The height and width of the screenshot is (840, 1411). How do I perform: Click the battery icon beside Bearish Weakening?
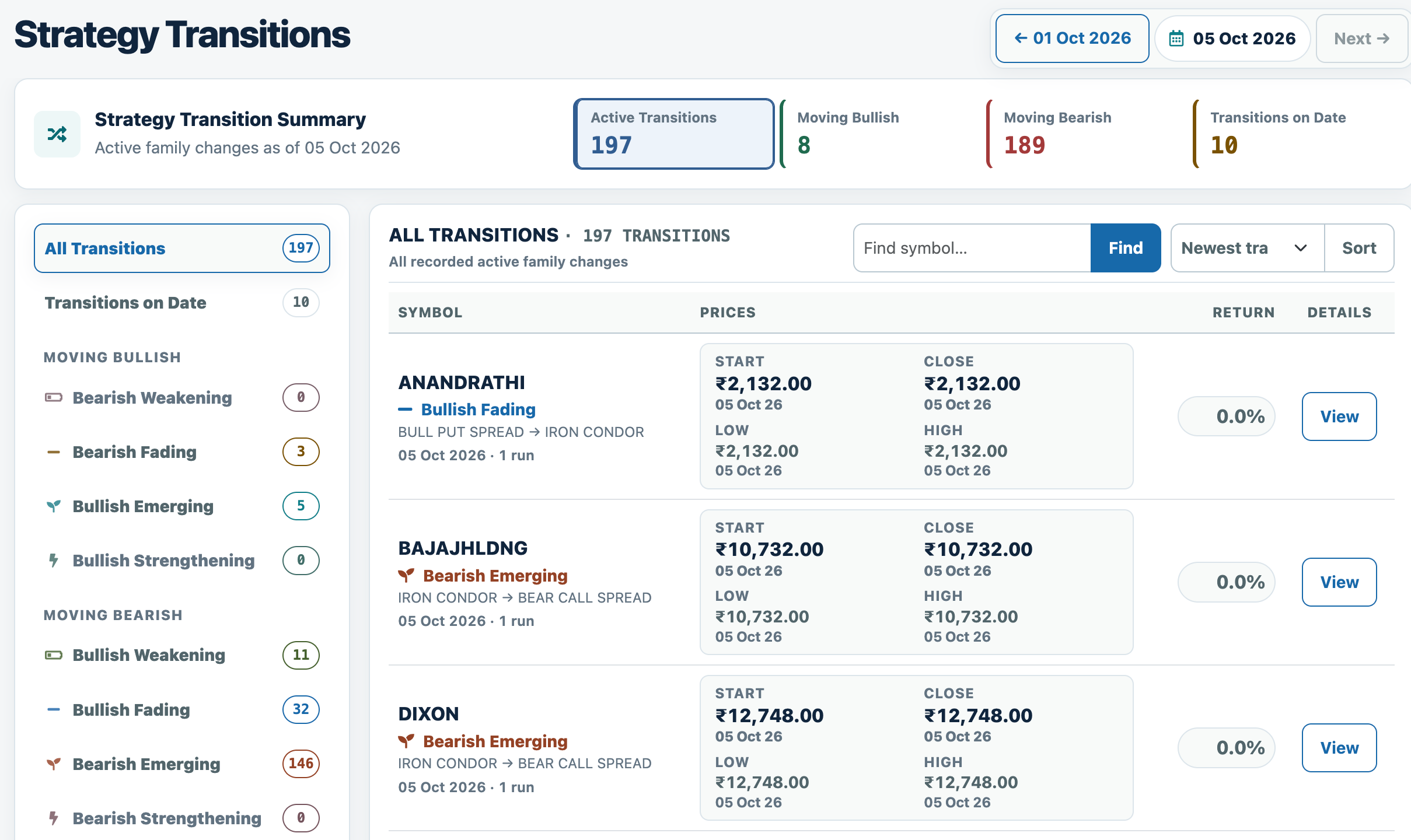coord(54,398)
